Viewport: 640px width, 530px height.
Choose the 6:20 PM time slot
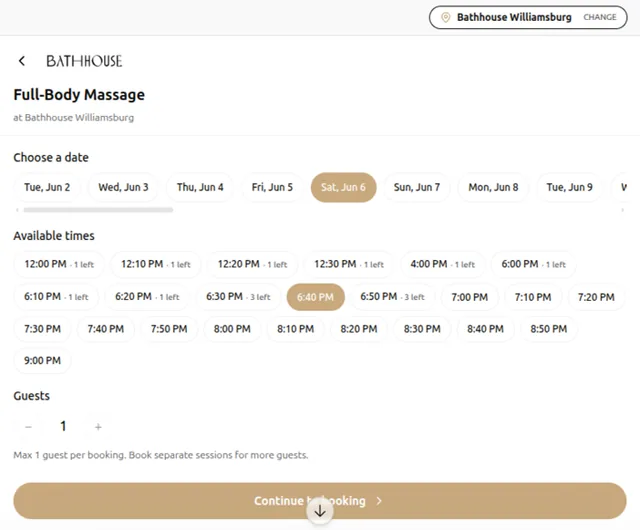[147, 297]
